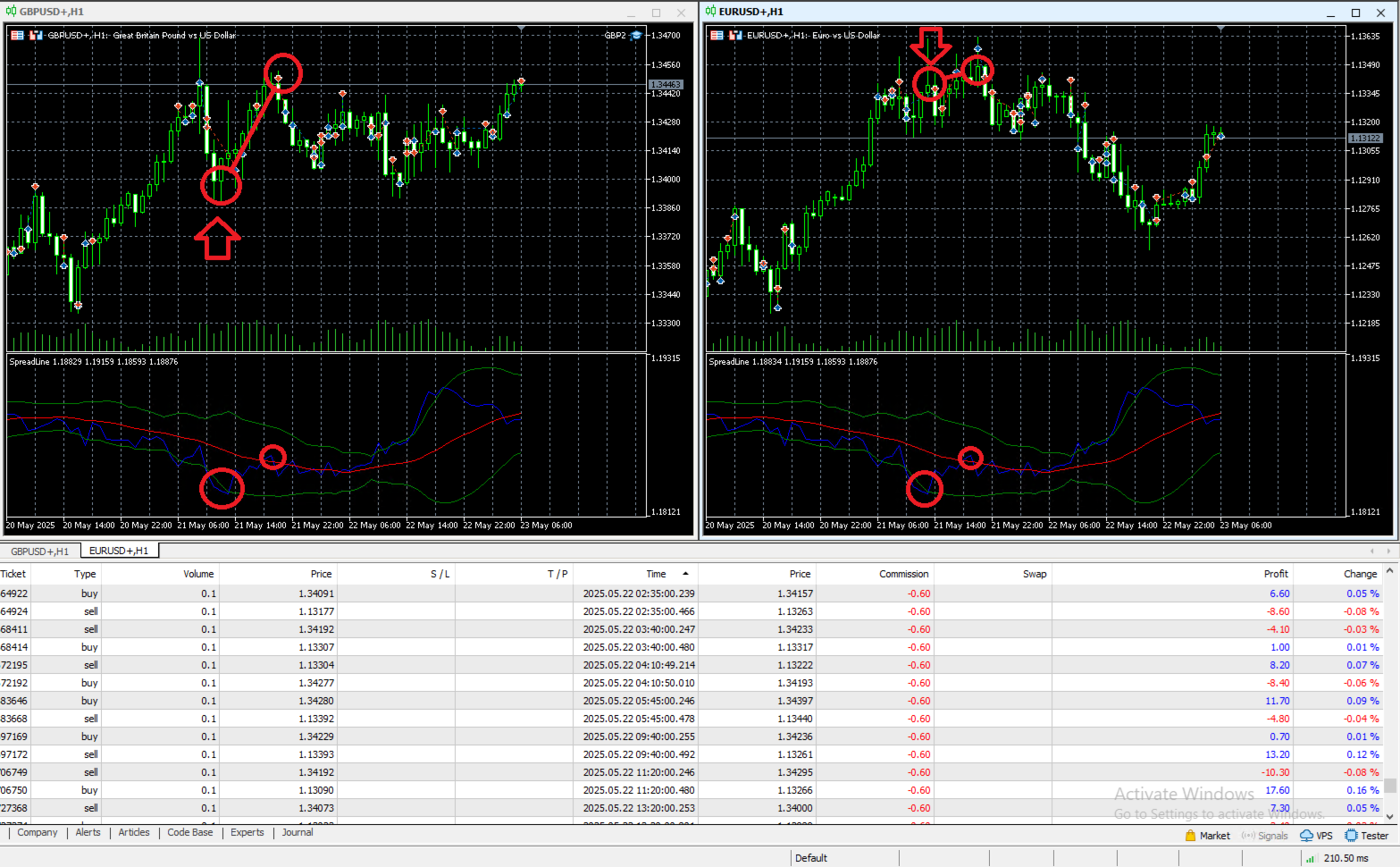Viewport: 1400px width, 867px height.
Task: Sort the list by the Volume column
Action: (x=197, y=573)
